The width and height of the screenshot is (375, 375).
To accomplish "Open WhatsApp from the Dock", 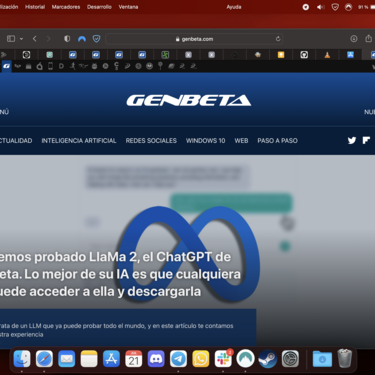I will (x=201, y=359).
